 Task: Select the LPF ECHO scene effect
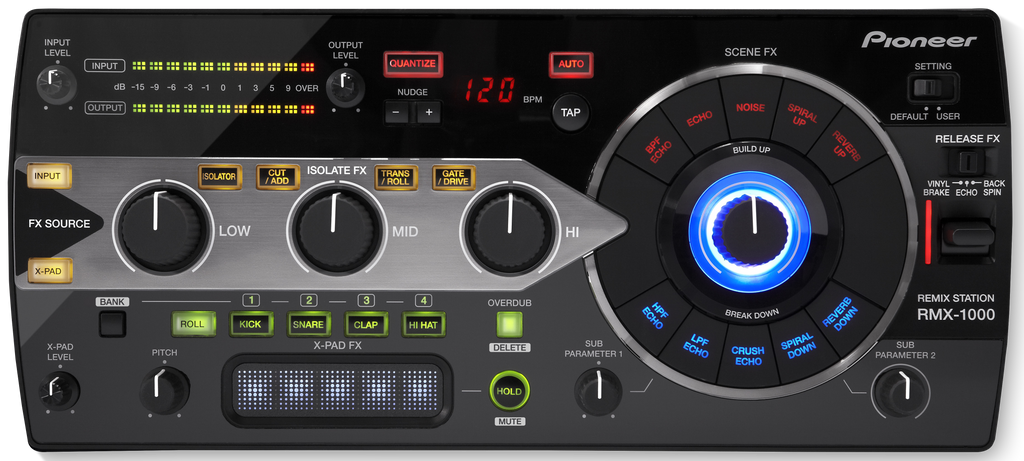[x=696, y=345]
